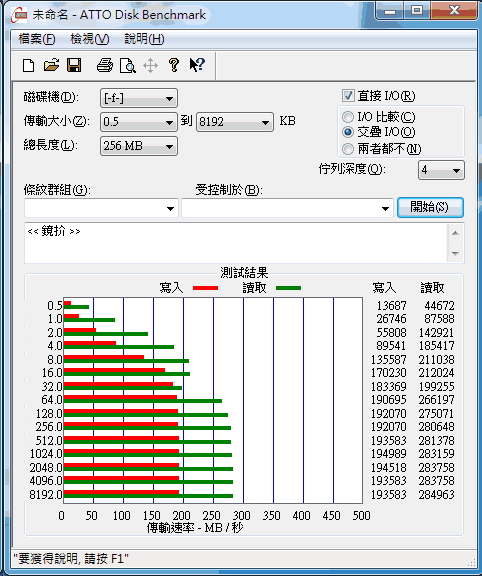This screenshot has width=482, height=576.
Task: Maximize the ATTO Disk Benchmark window
Action: click(417, 11)
